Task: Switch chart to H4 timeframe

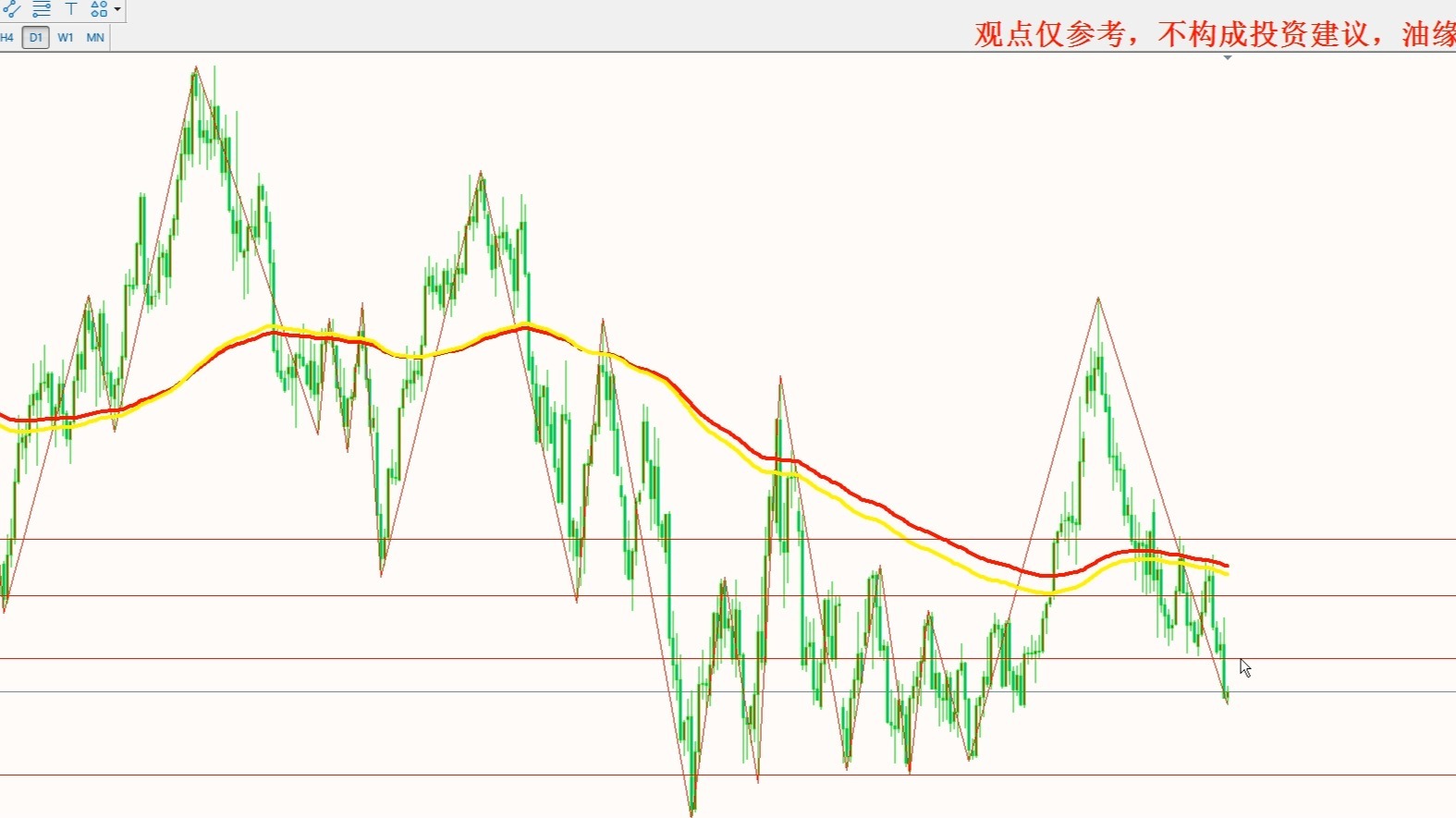Action: click(x=7, y=38)
